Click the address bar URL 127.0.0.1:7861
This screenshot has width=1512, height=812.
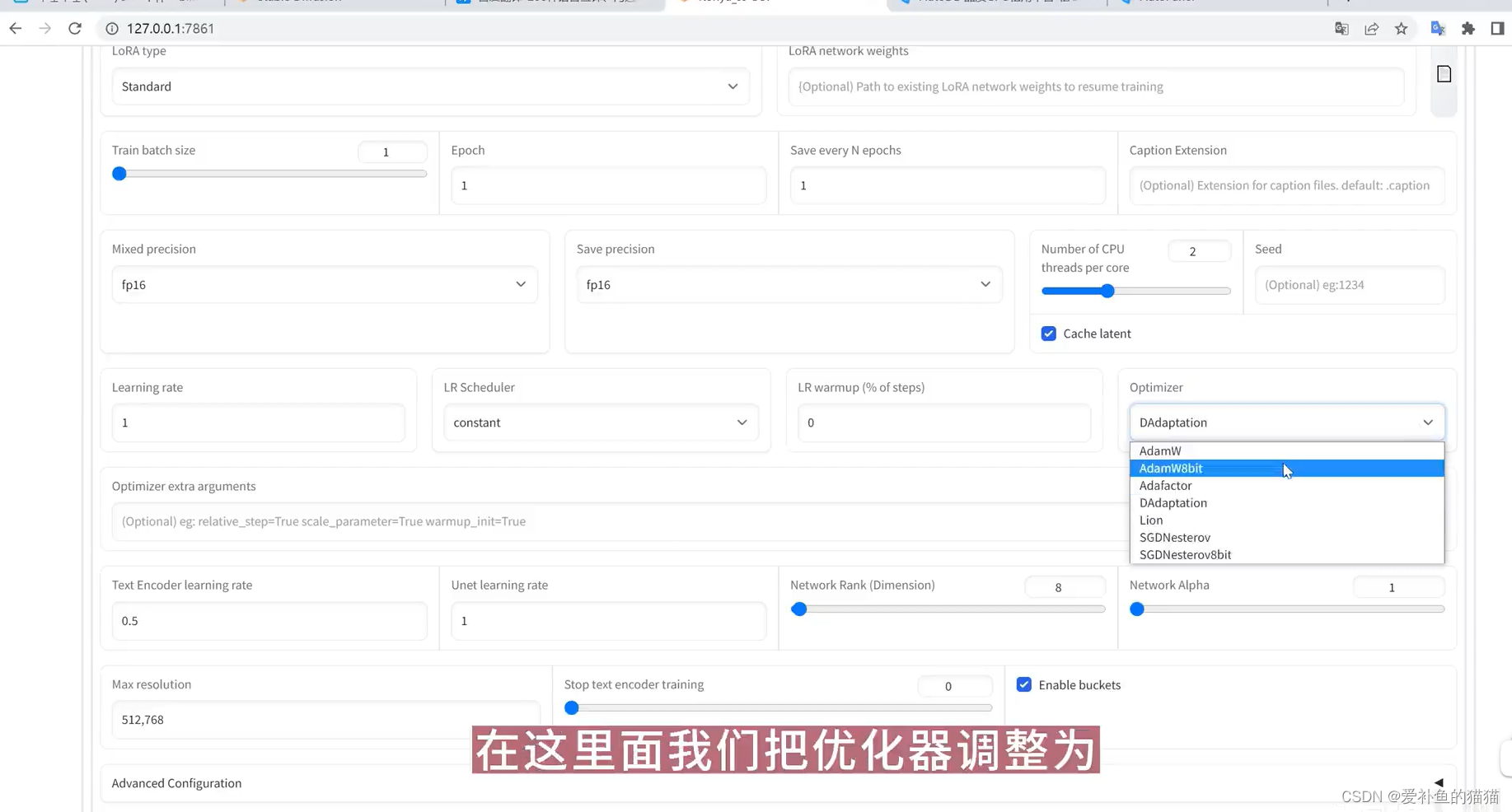click(x=171, y=29)
